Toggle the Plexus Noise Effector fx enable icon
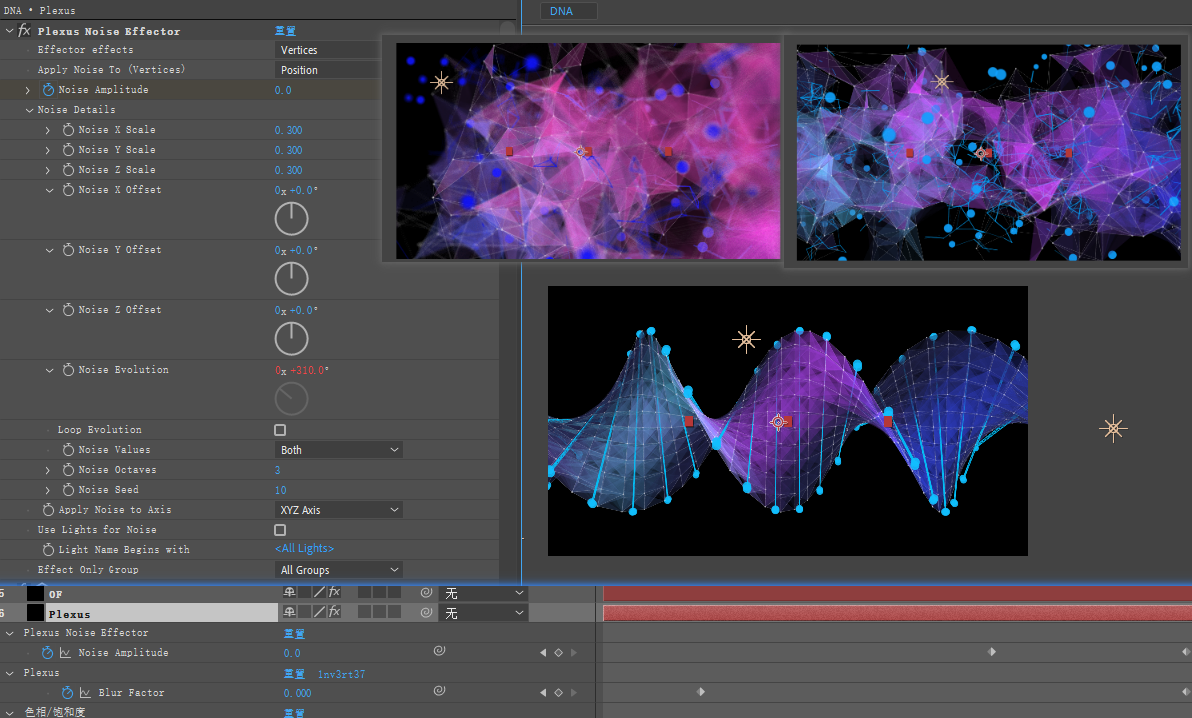 click(24, 31)
